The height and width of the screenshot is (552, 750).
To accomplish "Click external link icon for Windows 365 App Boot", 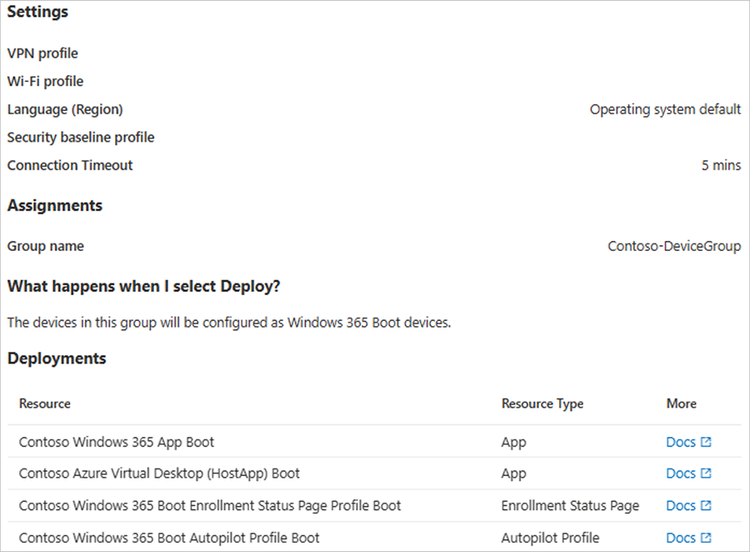I will (706, 442).
